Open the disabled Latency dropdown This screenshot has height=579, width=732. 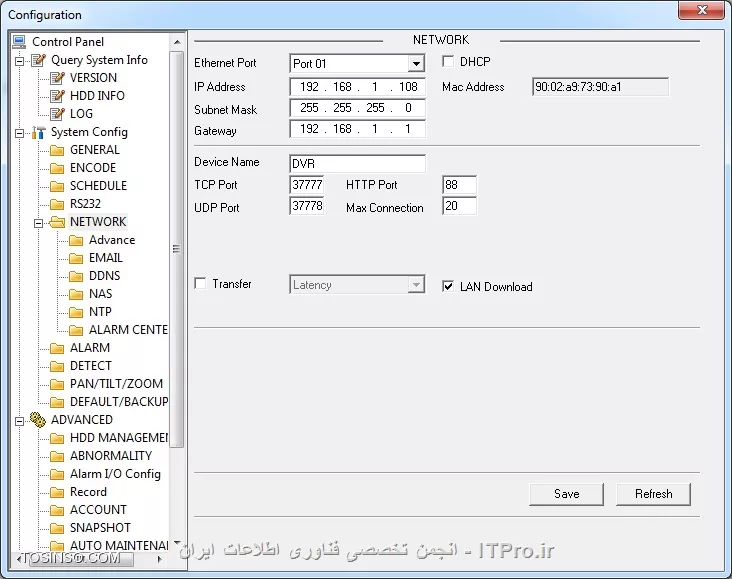[415, 285]
